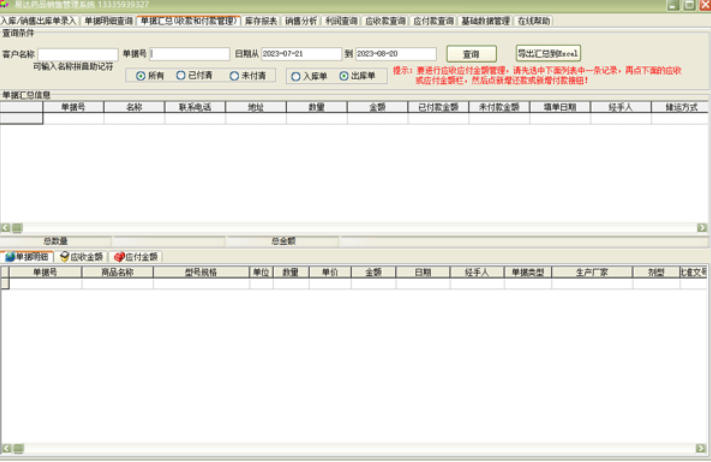Select the 未付清 radio button

(248, 76)
